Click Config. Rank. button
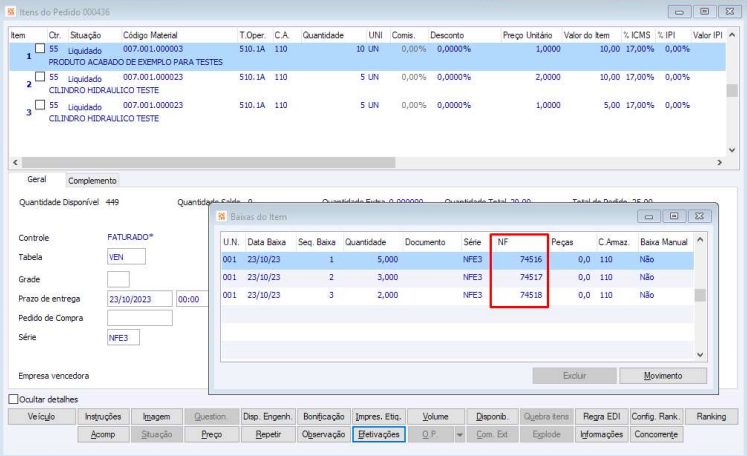The image size is (747, 456). coord(656,416)
